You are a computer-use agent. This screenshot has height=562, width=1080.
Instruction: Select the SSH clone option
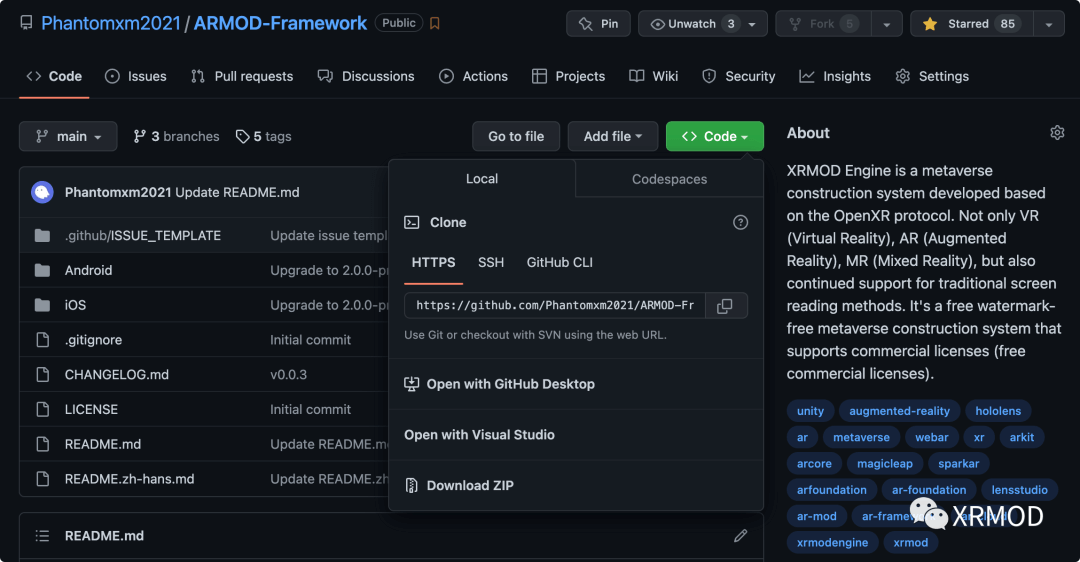coord(491,262)
